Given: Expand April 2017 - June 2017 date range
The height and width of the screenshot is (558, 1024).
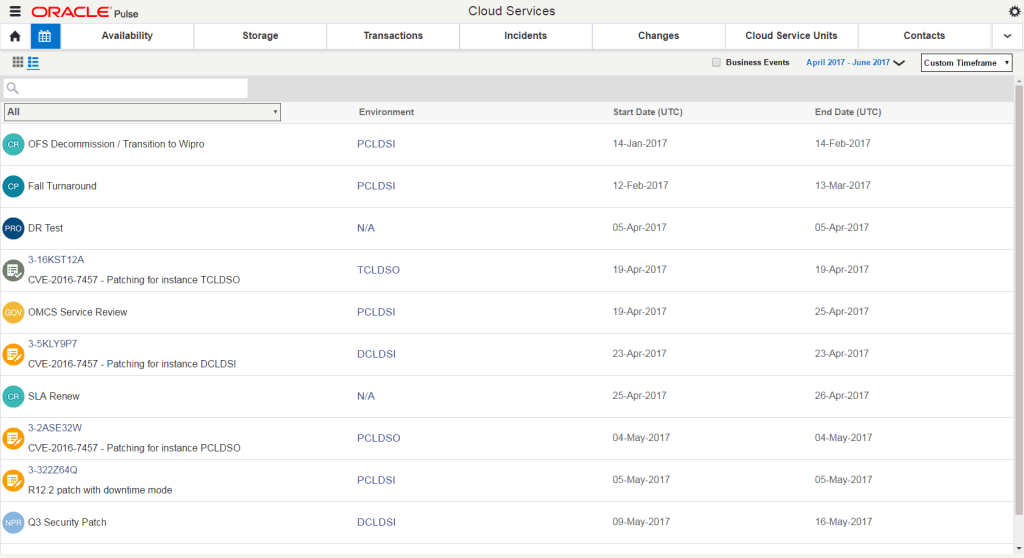Looking at the screenshot, I should point(855,63).
